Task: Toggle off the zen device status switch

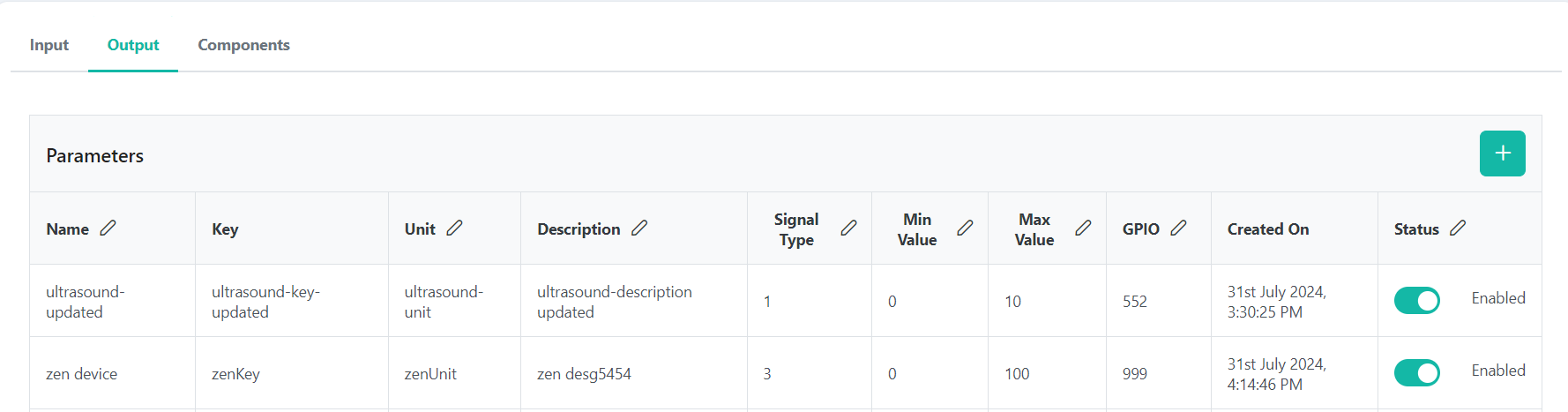Action: pyautogui.click(x=1416, y=373)
